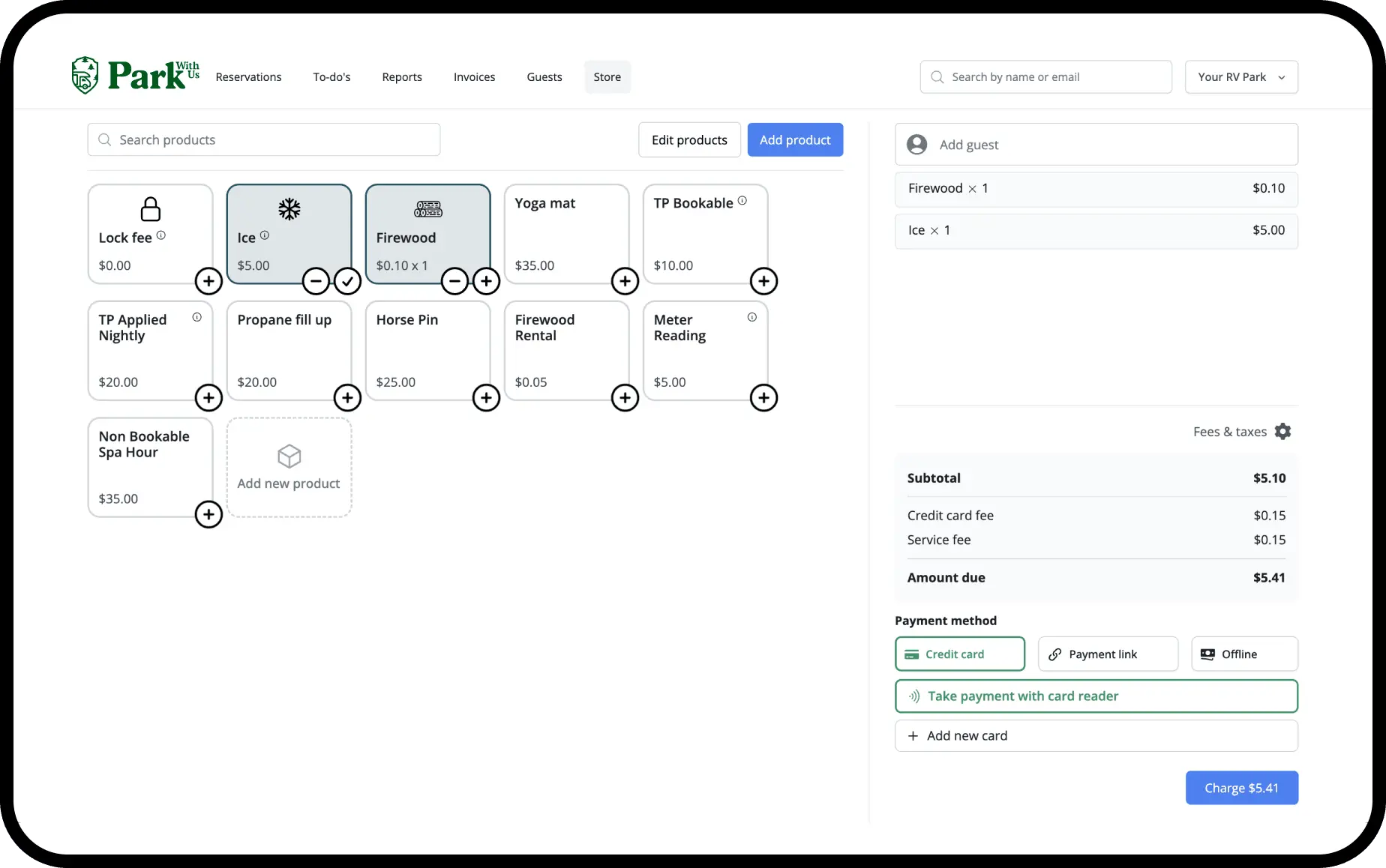
Task: Add another Firewood with plus icon
Action: pos(486,281)
